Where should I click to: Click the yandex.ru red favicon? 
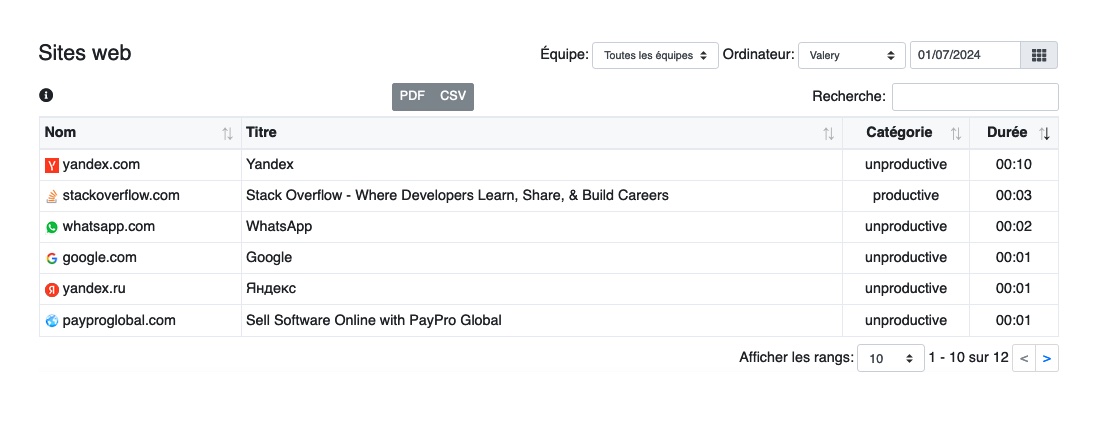tap(52, 289)
